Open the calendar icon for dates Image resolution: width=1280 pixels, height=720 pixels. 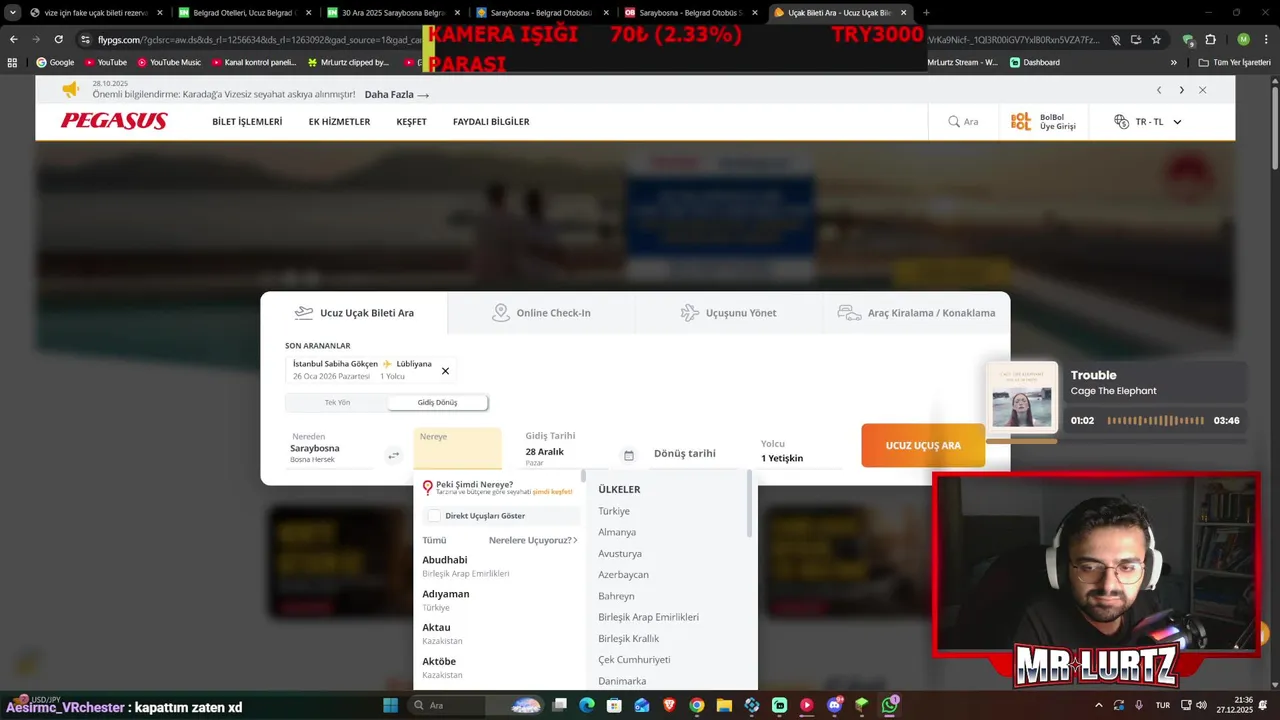(x=628, y=455)
